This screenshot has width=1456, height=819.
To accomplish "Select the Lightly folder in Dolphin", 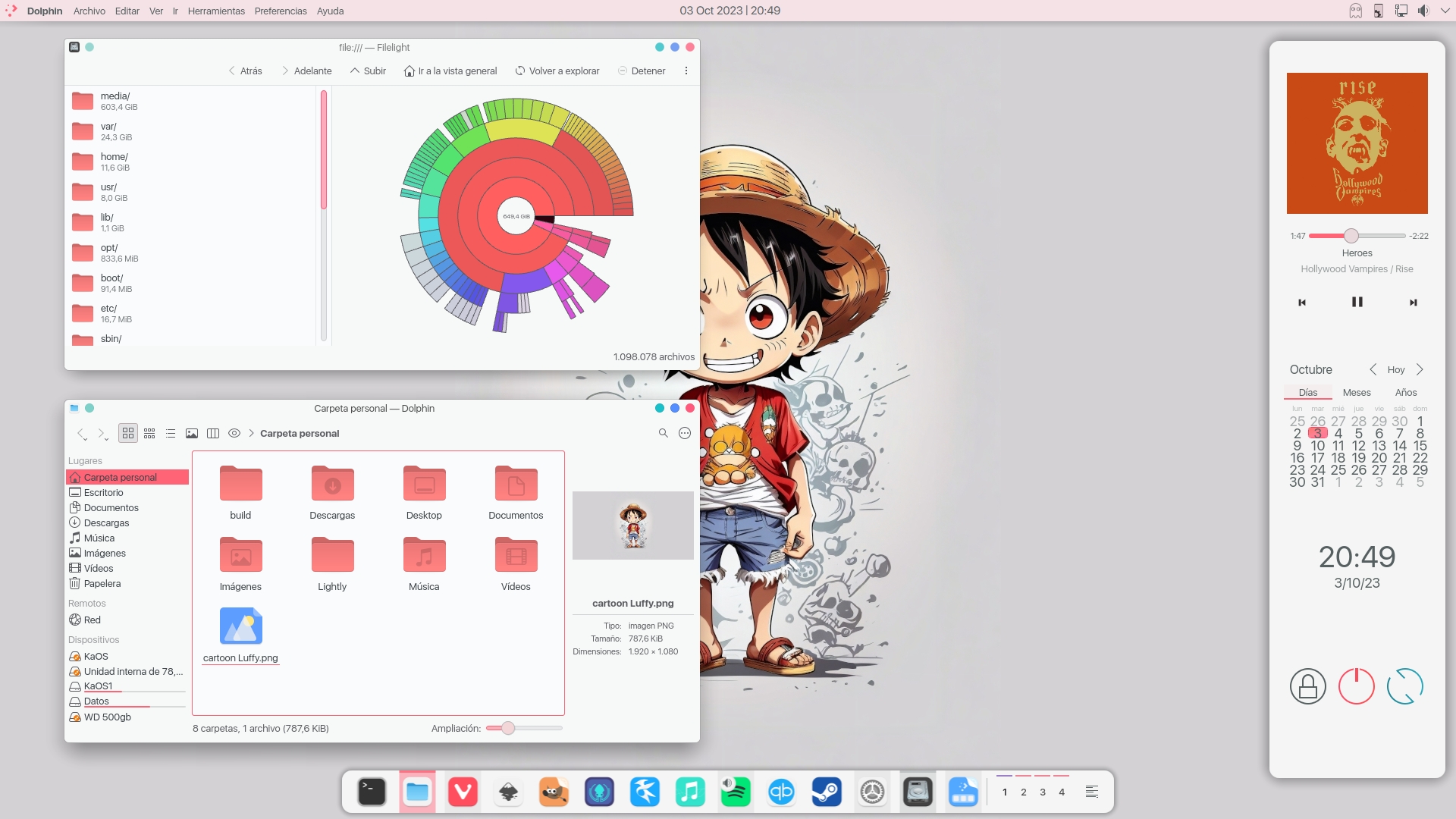I will tap(332, 563).
